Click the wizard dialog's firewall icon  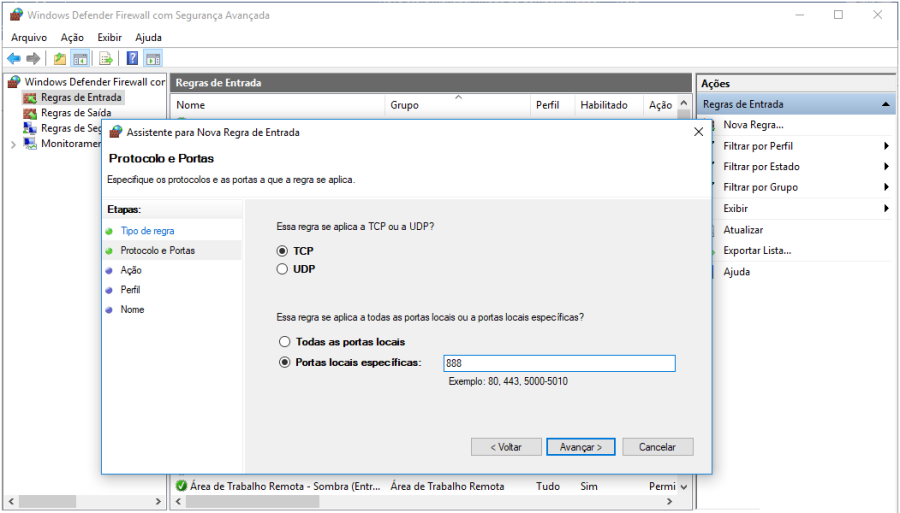(x=116, y=132)
